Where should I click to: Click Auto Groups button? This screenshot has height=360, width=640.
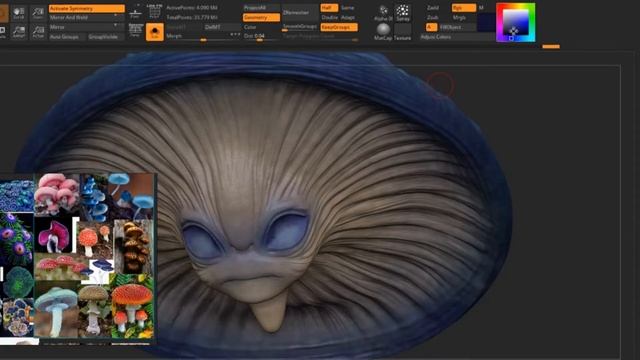coord(67,37)
